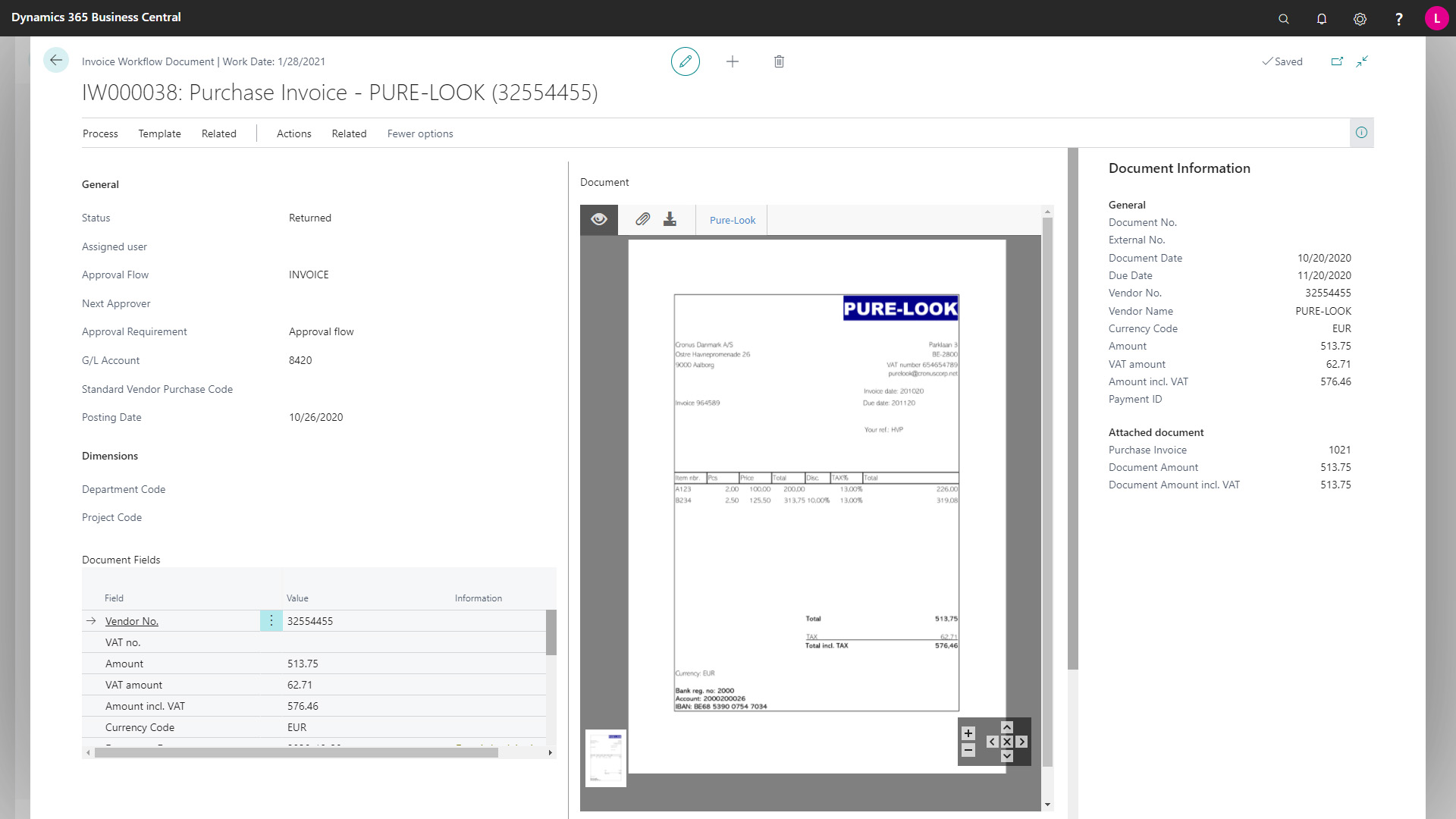The height and width of the screenshot is (819, 1456).
Task: Expand the Document Fields section
Action: point(120,559)
